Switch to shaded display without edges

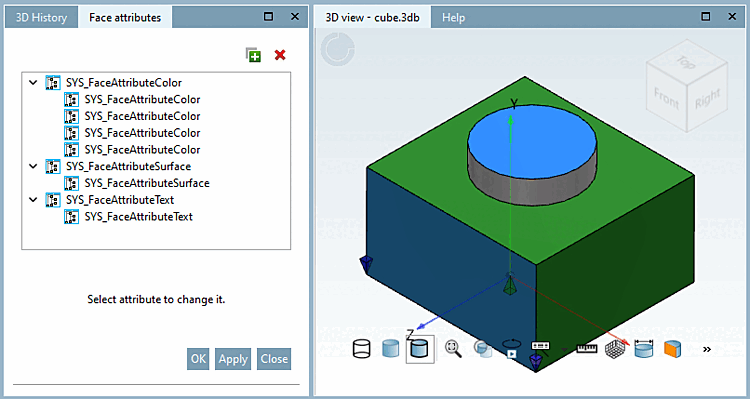pyautogui.click(x=391, y=349)
